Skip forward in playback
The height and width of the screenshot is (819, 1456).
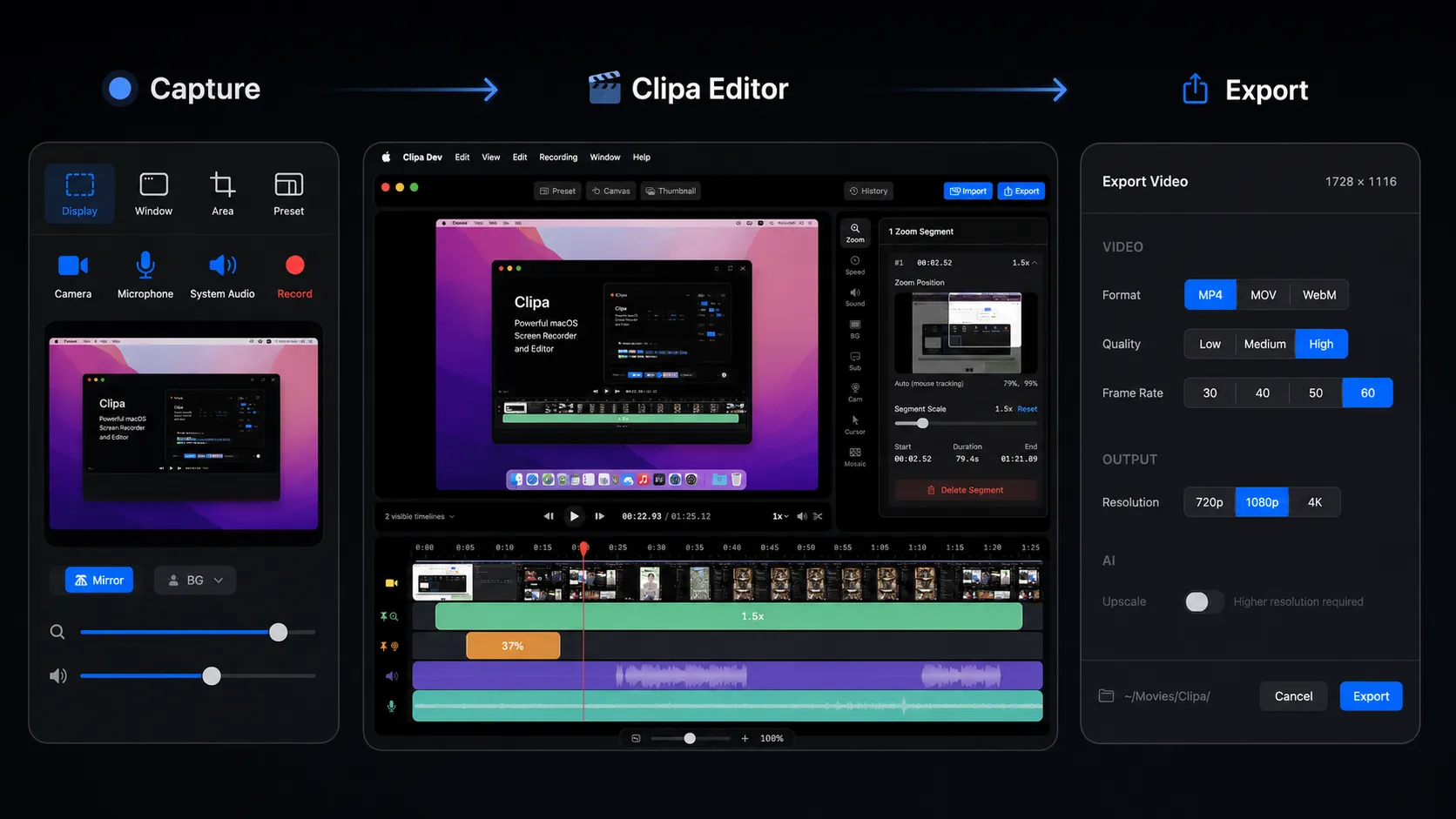pos(600,516)
